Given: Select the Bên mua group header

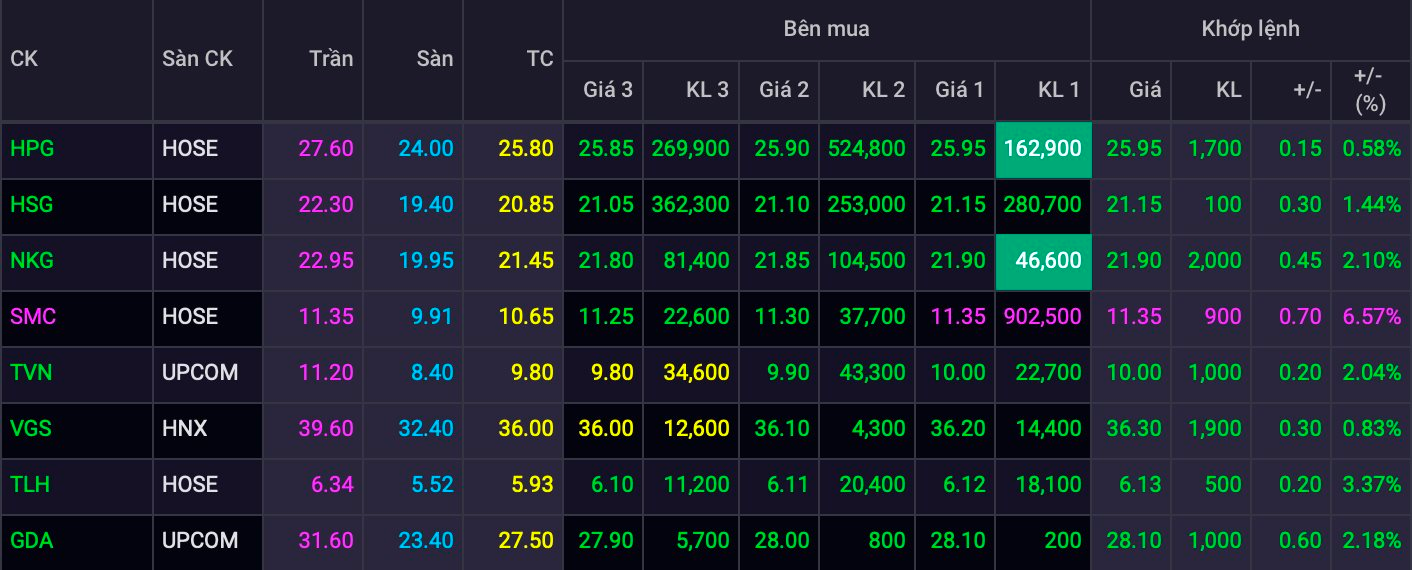Looking at the screenshot, I should (x=826, y=29).
